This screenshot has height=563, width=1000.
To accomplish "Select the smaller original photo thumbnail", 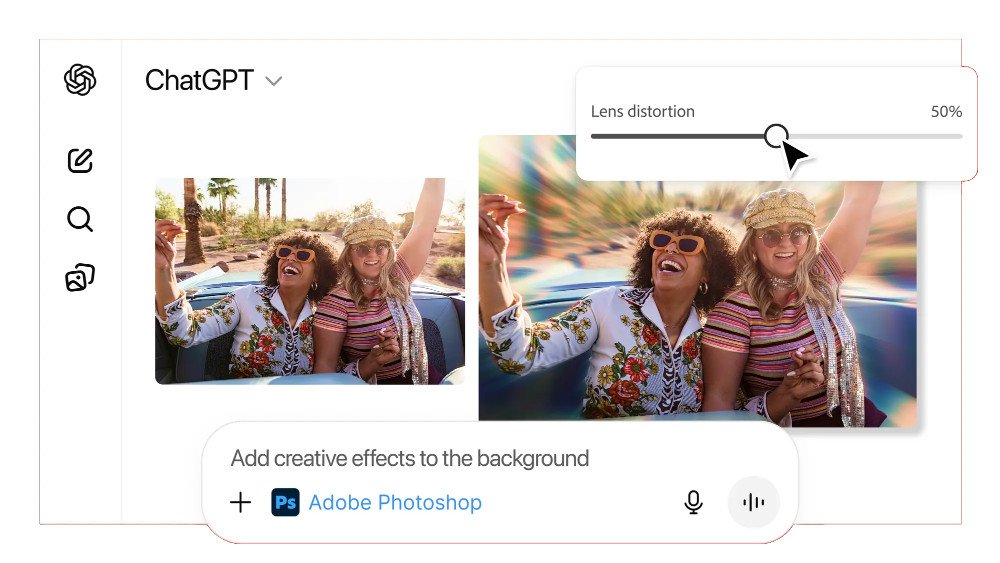I will (309, 281).
